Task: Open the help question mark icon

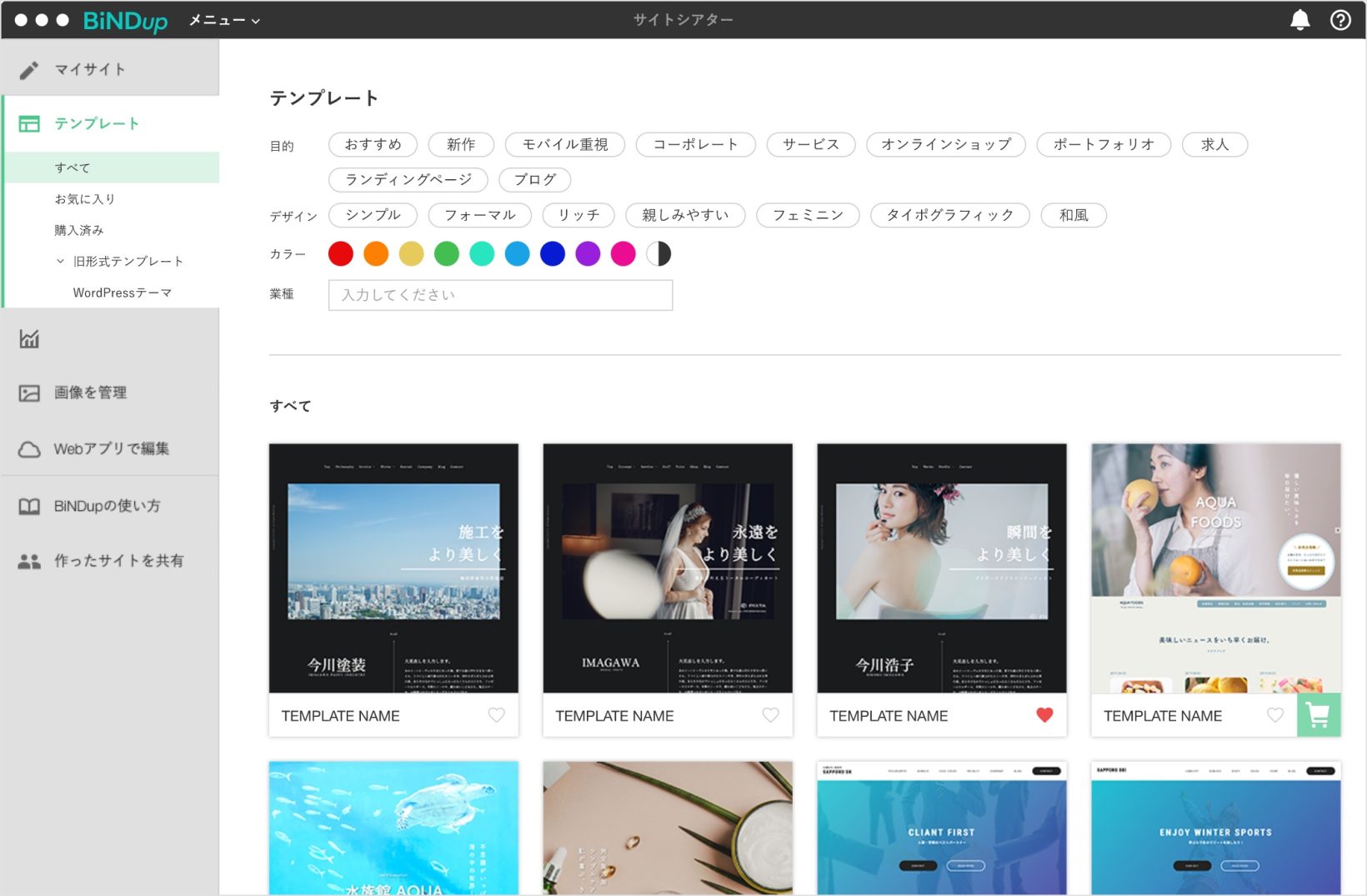Action: pyautogui.click(x=1340, y=20)
